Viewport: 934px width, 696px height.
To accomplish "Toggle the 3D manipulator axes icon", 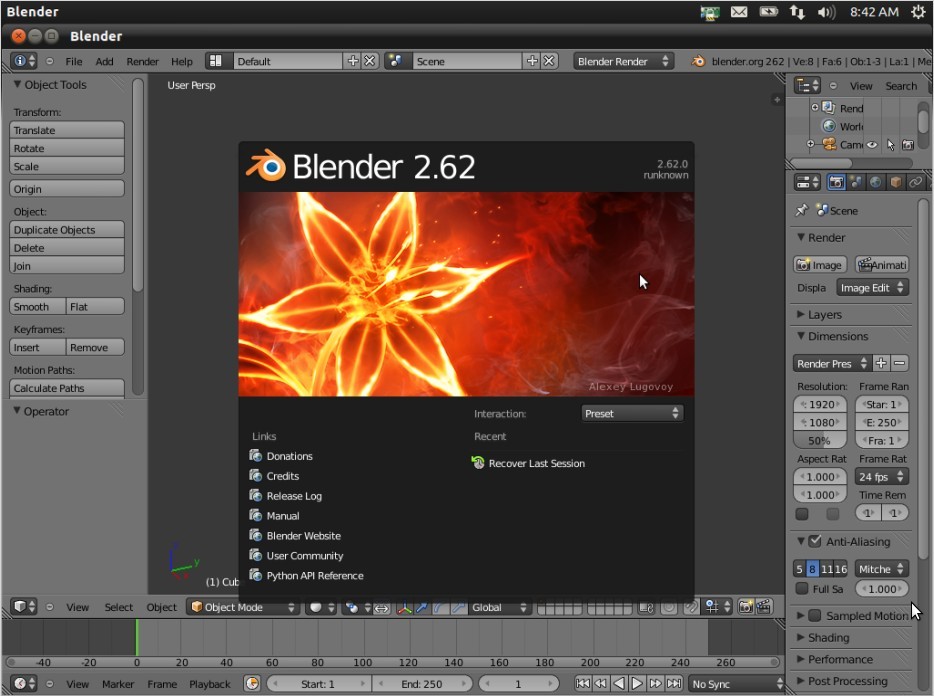I will pos(404,607).
